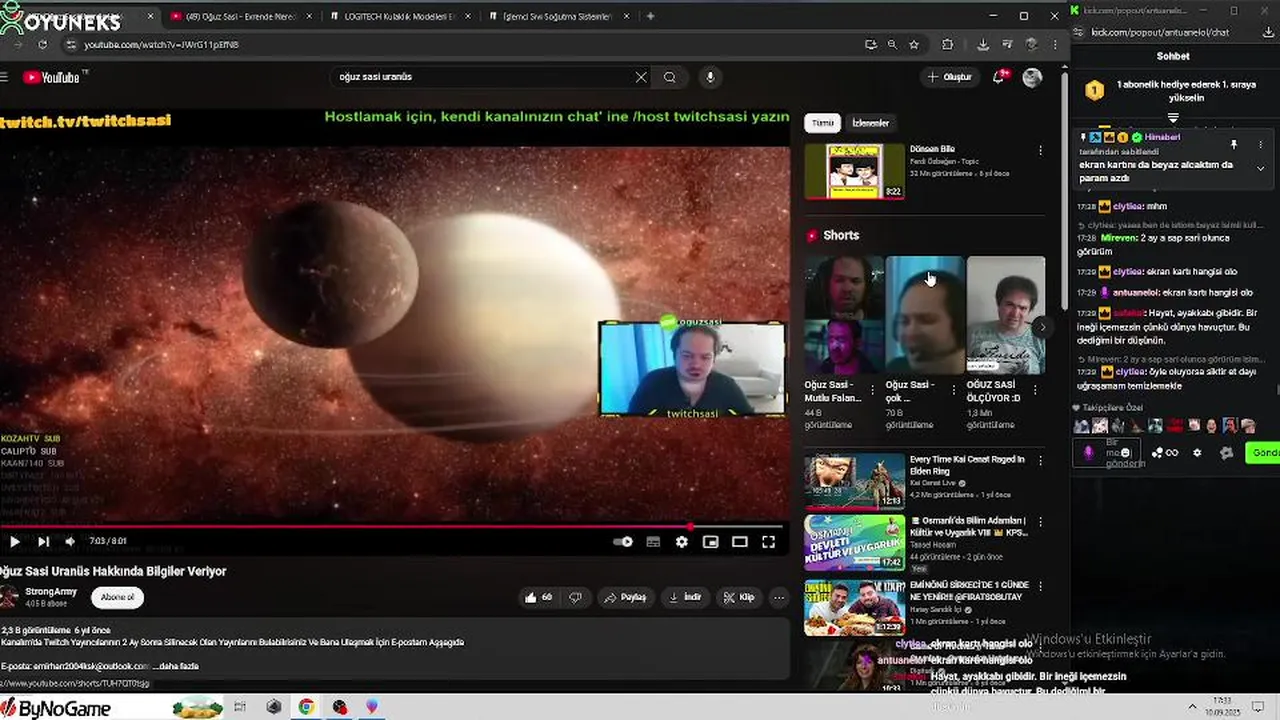Open a new browser tab
This screenshot has width=1280, height=720.
(650, 16)
